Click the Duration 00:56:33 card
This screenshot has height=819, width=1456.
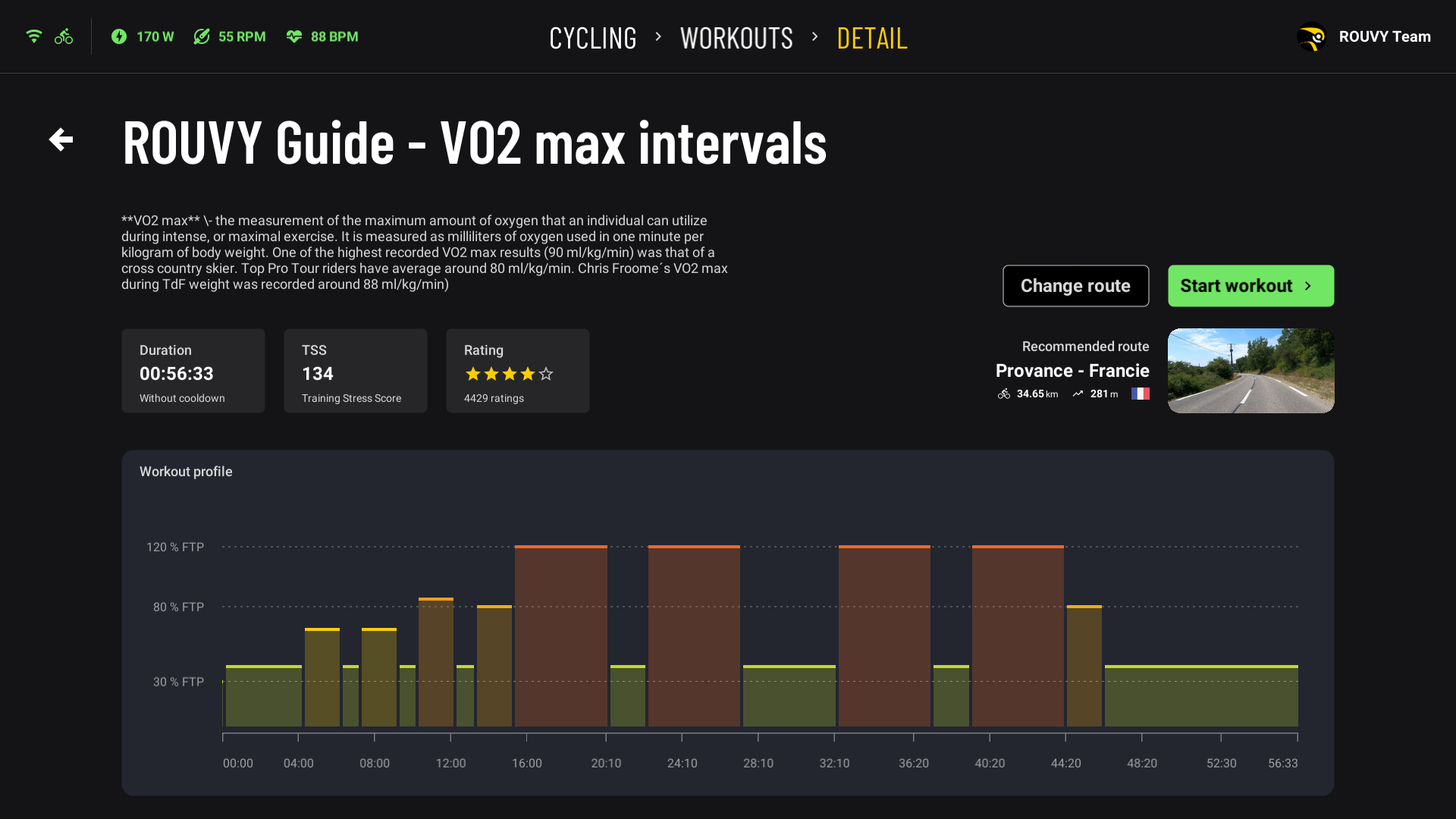tap(193, 371)
